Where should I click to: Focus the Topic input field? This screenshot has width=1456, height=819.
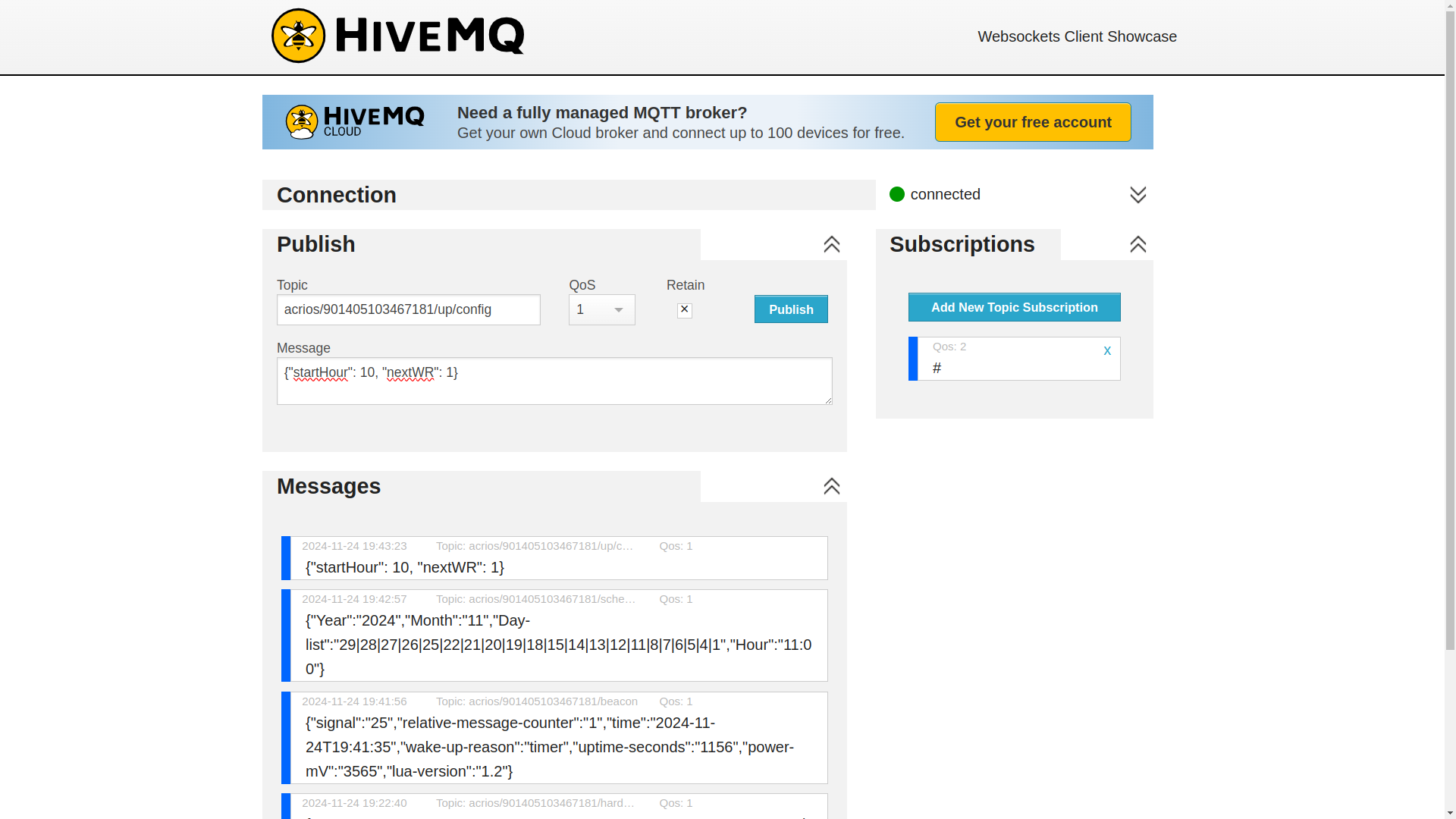409,309
